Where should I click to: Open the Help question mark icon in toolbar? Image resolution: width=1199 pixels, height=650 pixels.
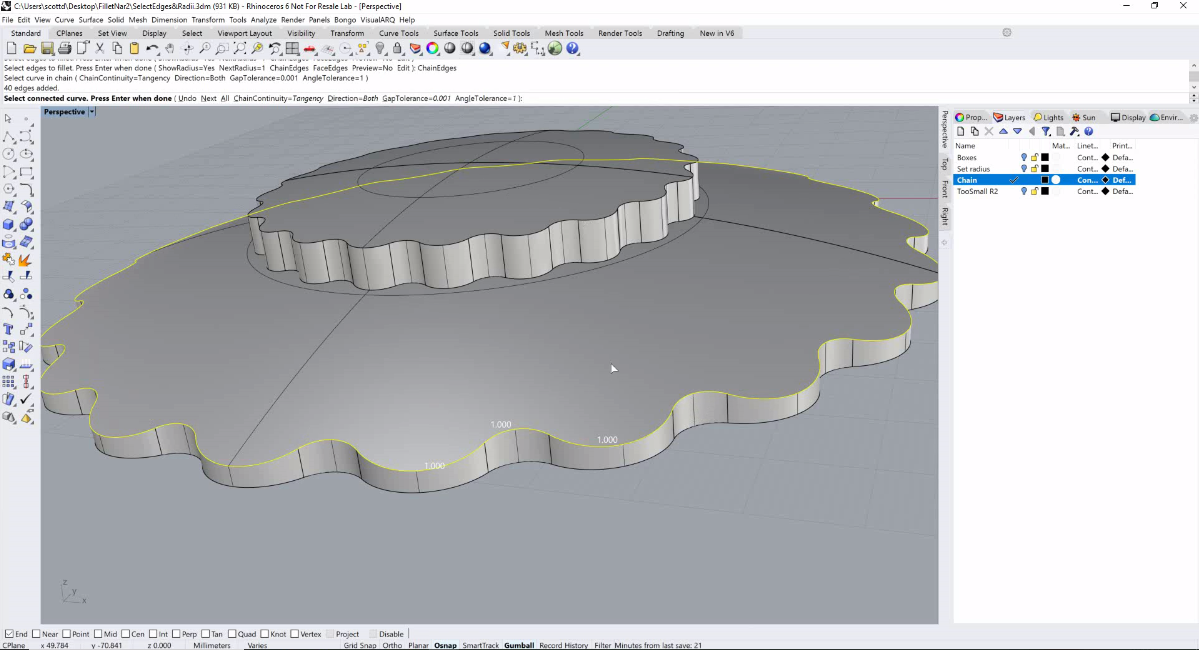[573, 48]
